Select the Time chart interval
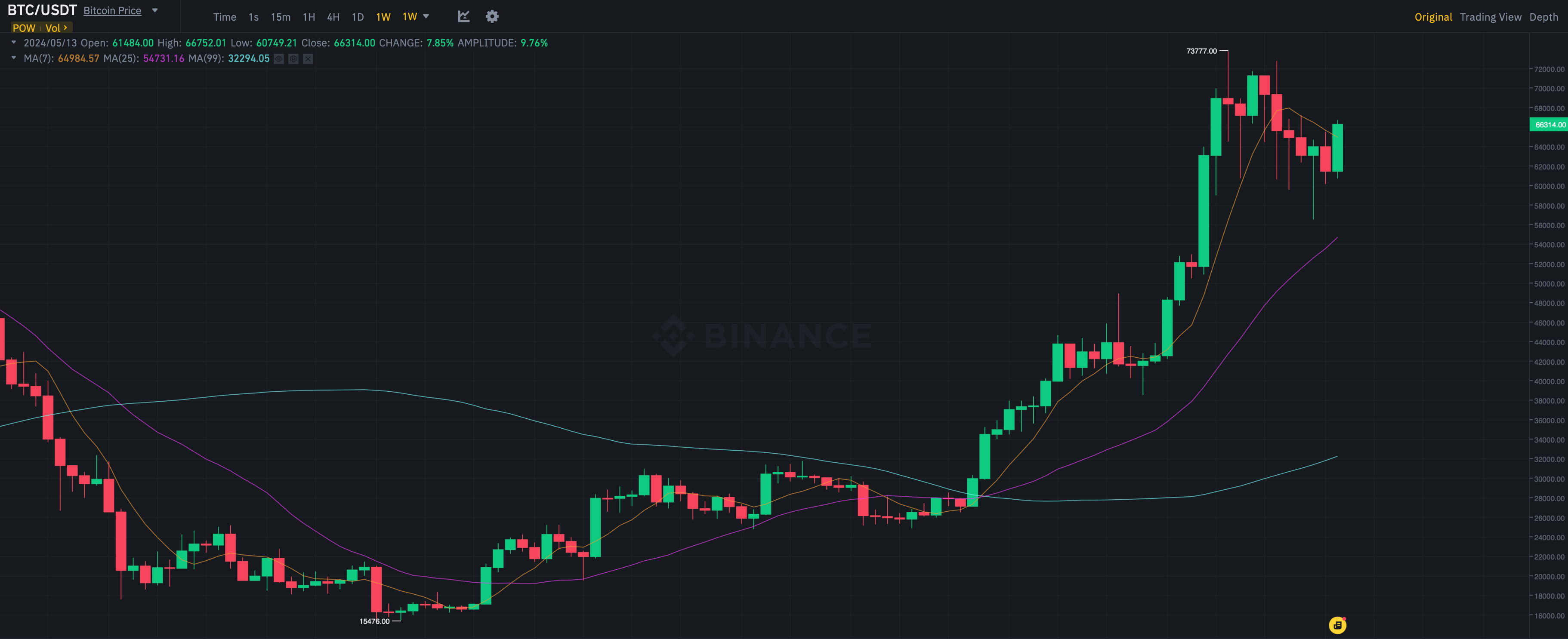This screenshot has height=639, width=1568. 225,17
